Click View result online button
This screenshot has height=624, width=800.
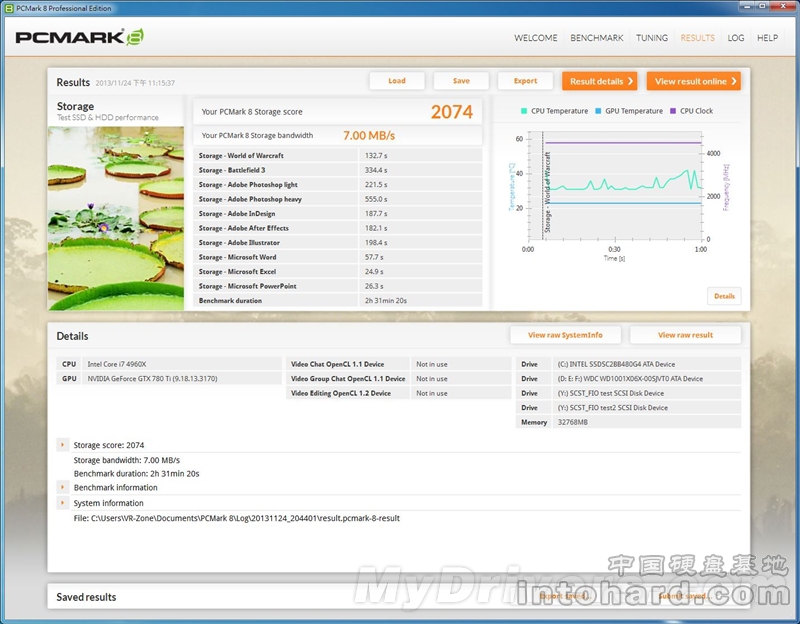[x=694, y=81]
